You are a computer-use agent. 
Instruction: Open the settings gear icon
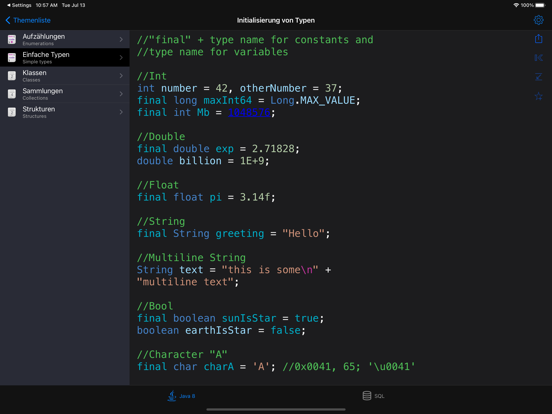click(x=538, y=20)
